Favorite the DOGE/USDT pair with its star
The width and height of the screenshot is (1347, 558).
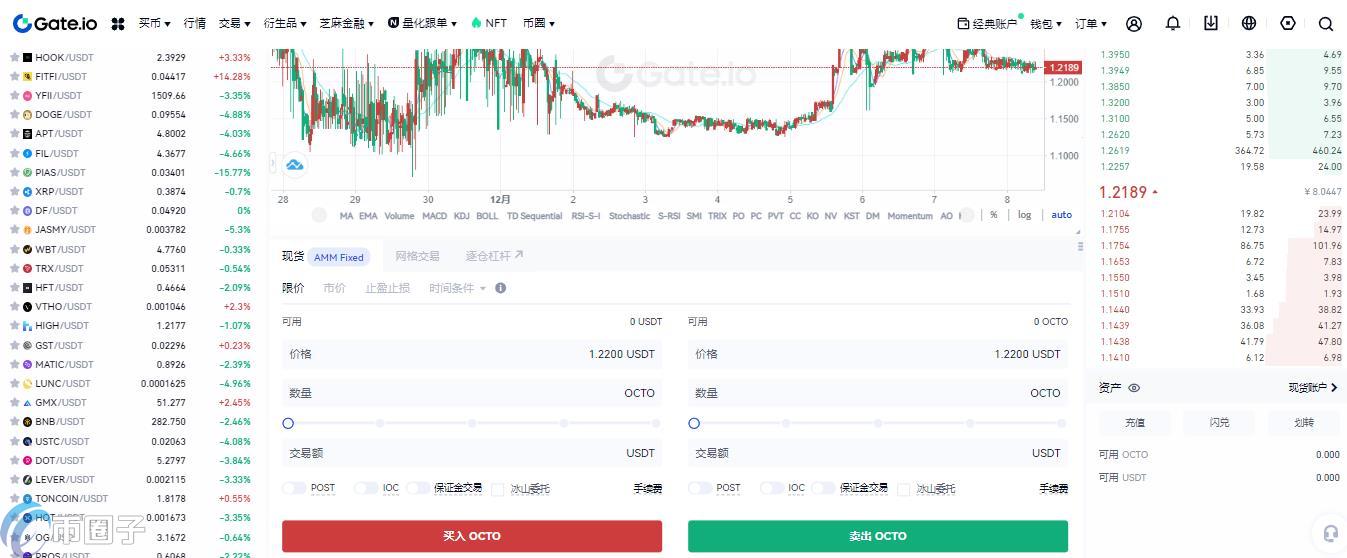(14, 115)
